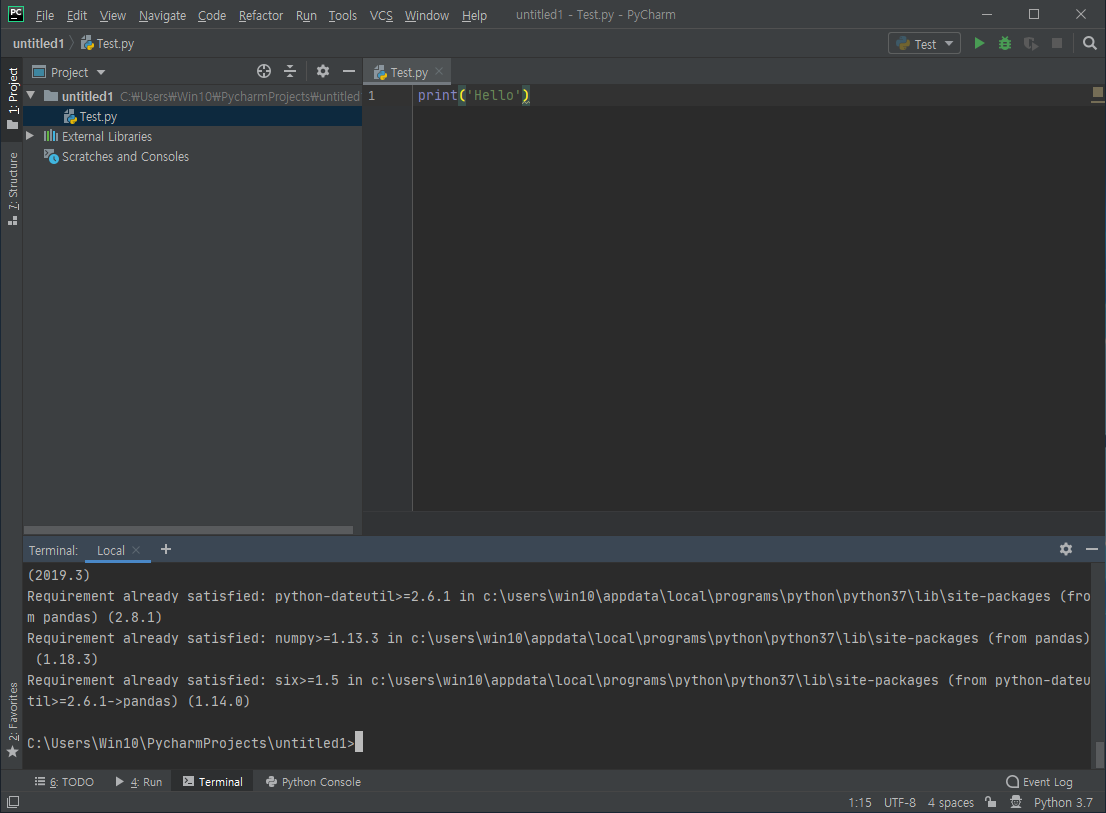Click the inspection status indicator
Image resolution: width=1106 pixels, height=813 pixels.
pyautogui.click(x=1098, y=92)
